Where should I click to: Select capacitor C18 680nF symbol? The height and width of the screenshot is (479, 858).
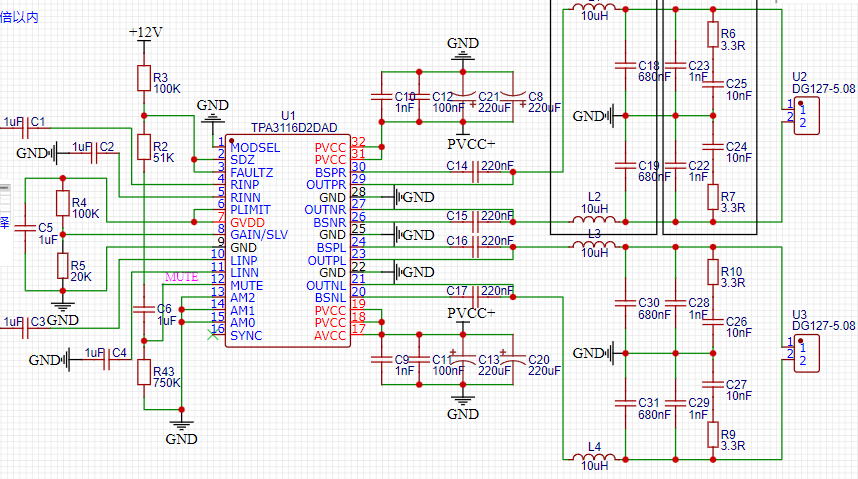625,66
